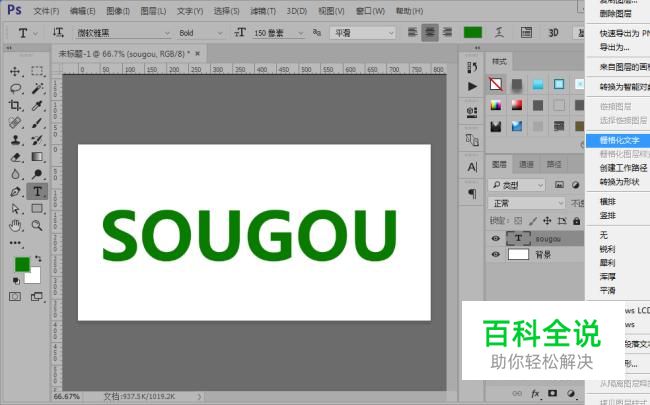Open the layer filter 类型 dropdown

517,185
